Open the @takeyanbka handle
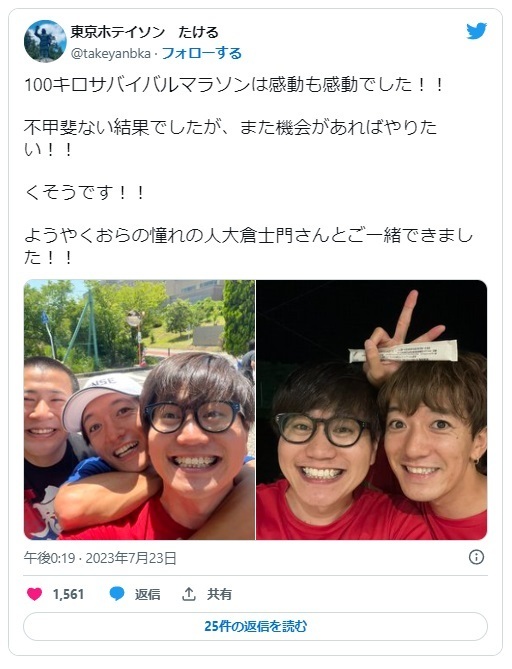The width and height of the screenshot is (512, 669). [111, 54]
